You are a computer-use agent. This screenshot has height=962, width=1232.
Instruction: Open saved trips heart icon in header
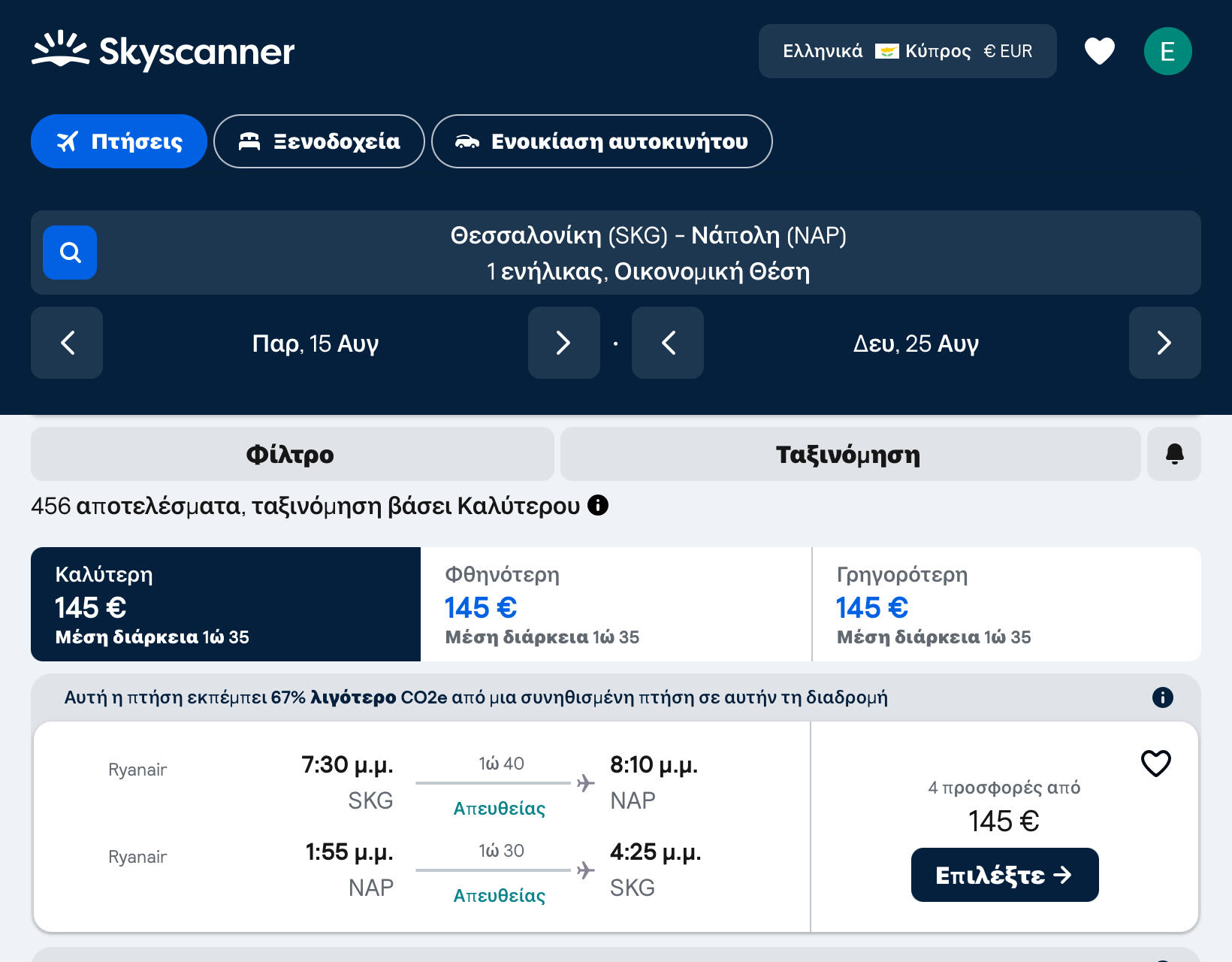coord(1099,51)
